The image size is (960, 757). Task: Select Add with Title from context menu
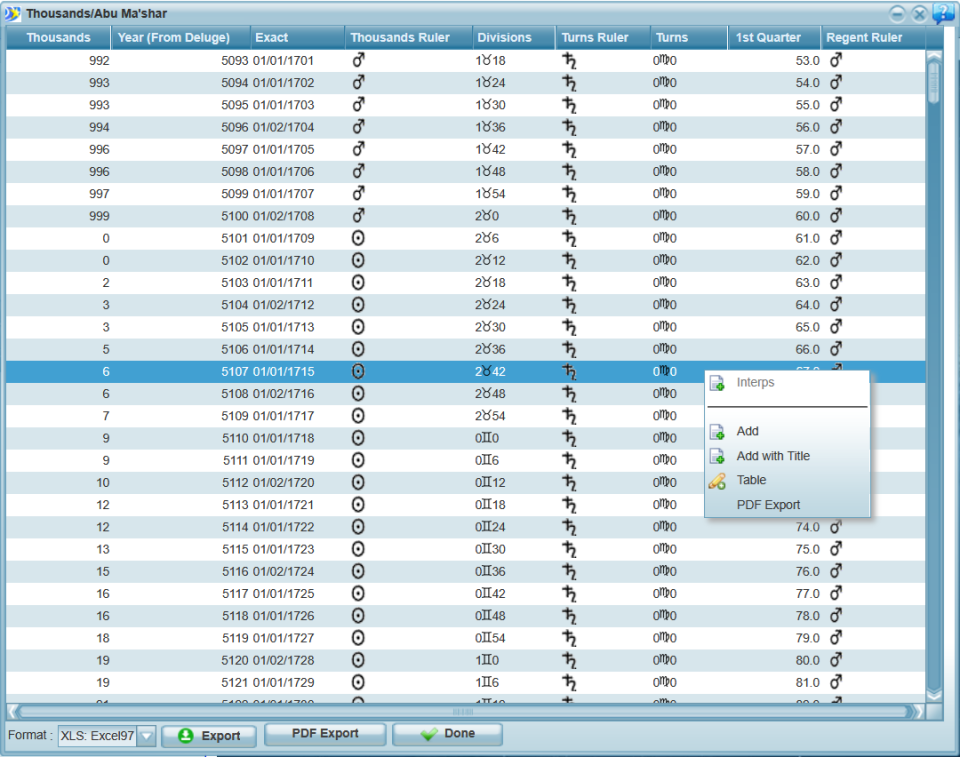tap(773, 456)
